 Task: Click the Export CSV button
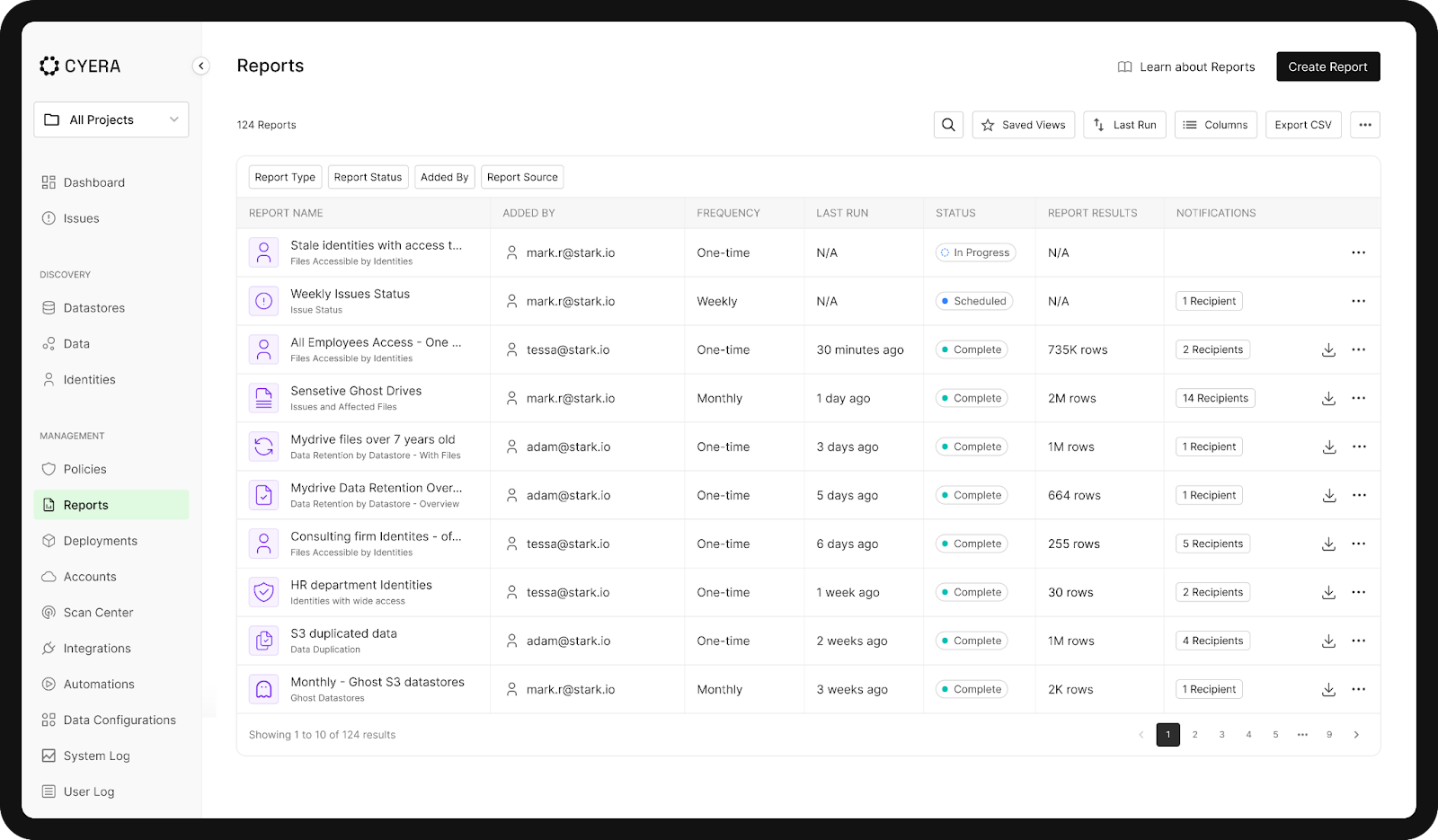tap(1302, 124)
